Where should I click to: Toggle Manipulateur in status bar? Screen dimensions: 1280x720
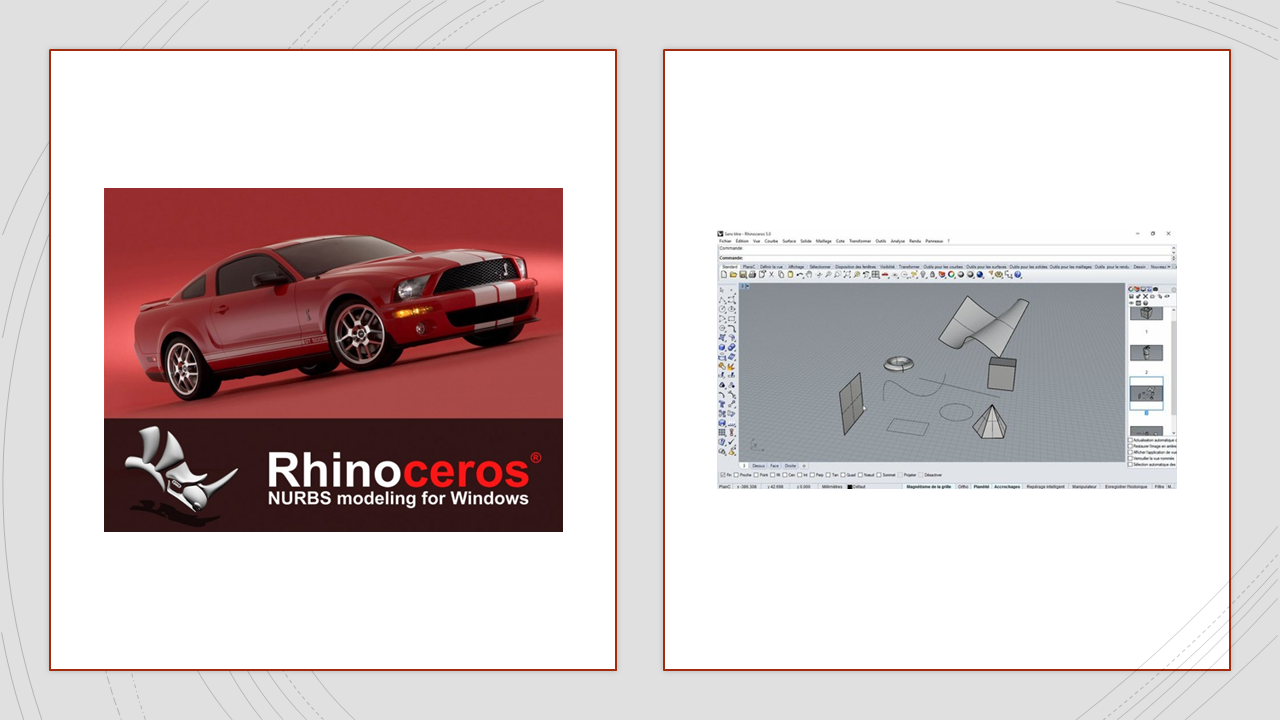coord(1084,487)
